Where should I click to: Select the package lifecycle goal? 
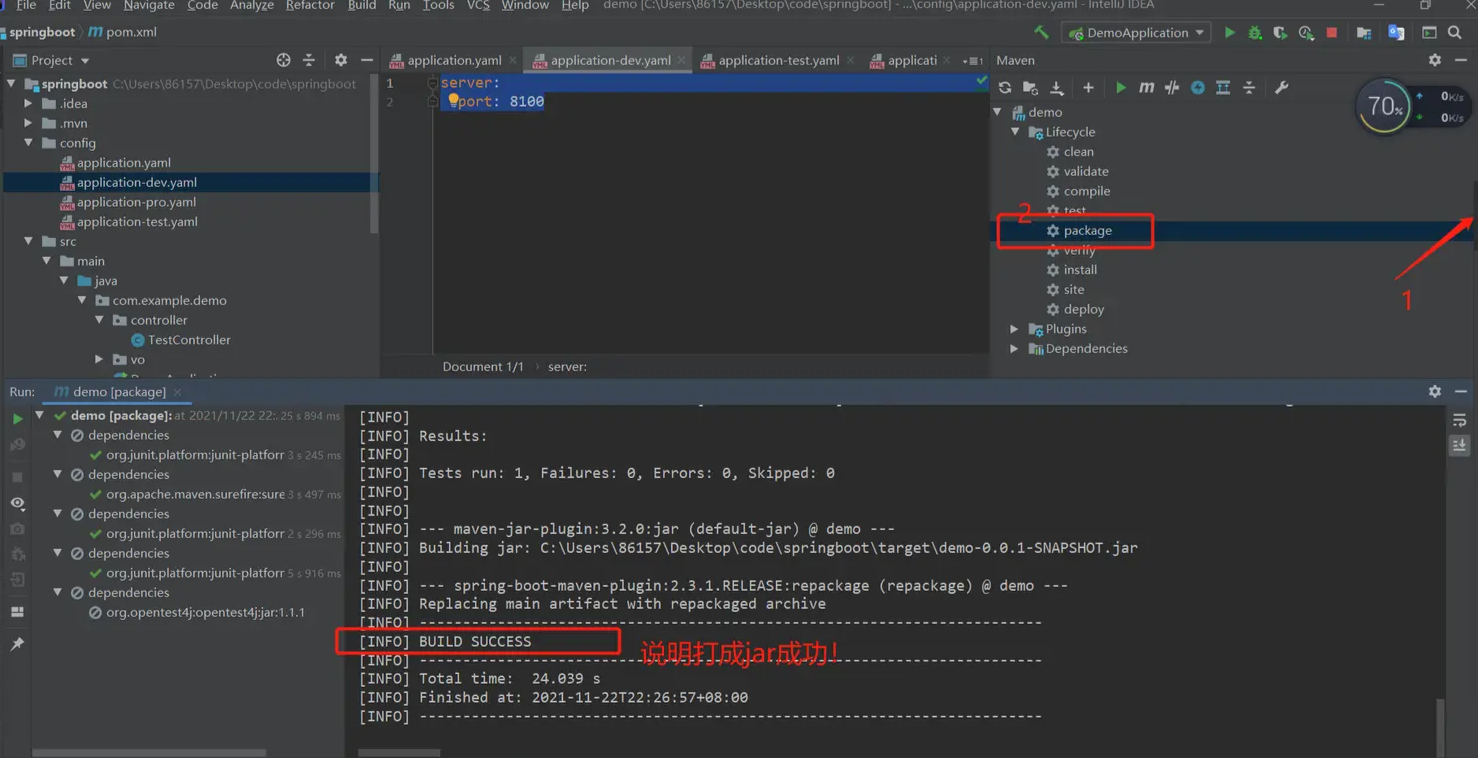point(1087,230)
